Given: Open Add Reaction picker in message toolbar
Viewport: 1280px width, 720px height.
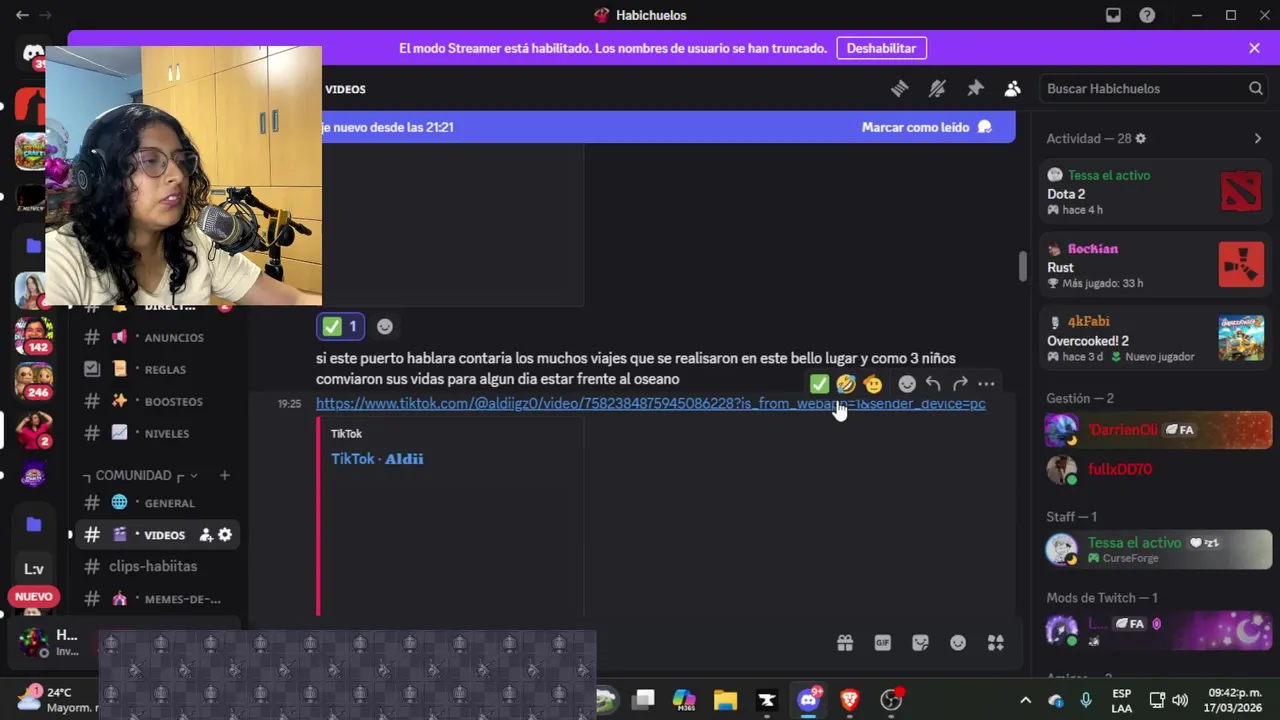Looking at the screenshot, I should coord(907,384).
